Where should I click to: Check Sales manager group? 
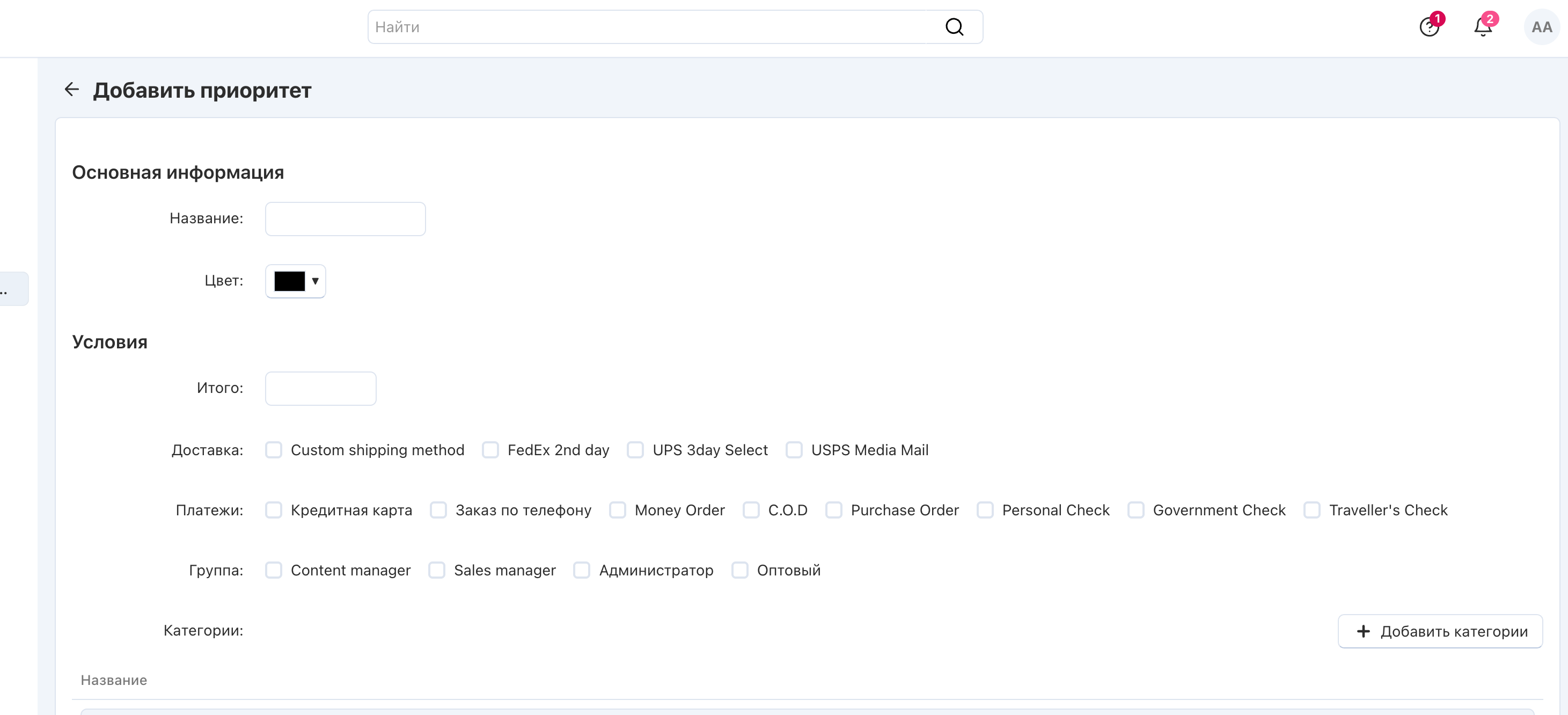pyautogui.click(x=437, y=570)
